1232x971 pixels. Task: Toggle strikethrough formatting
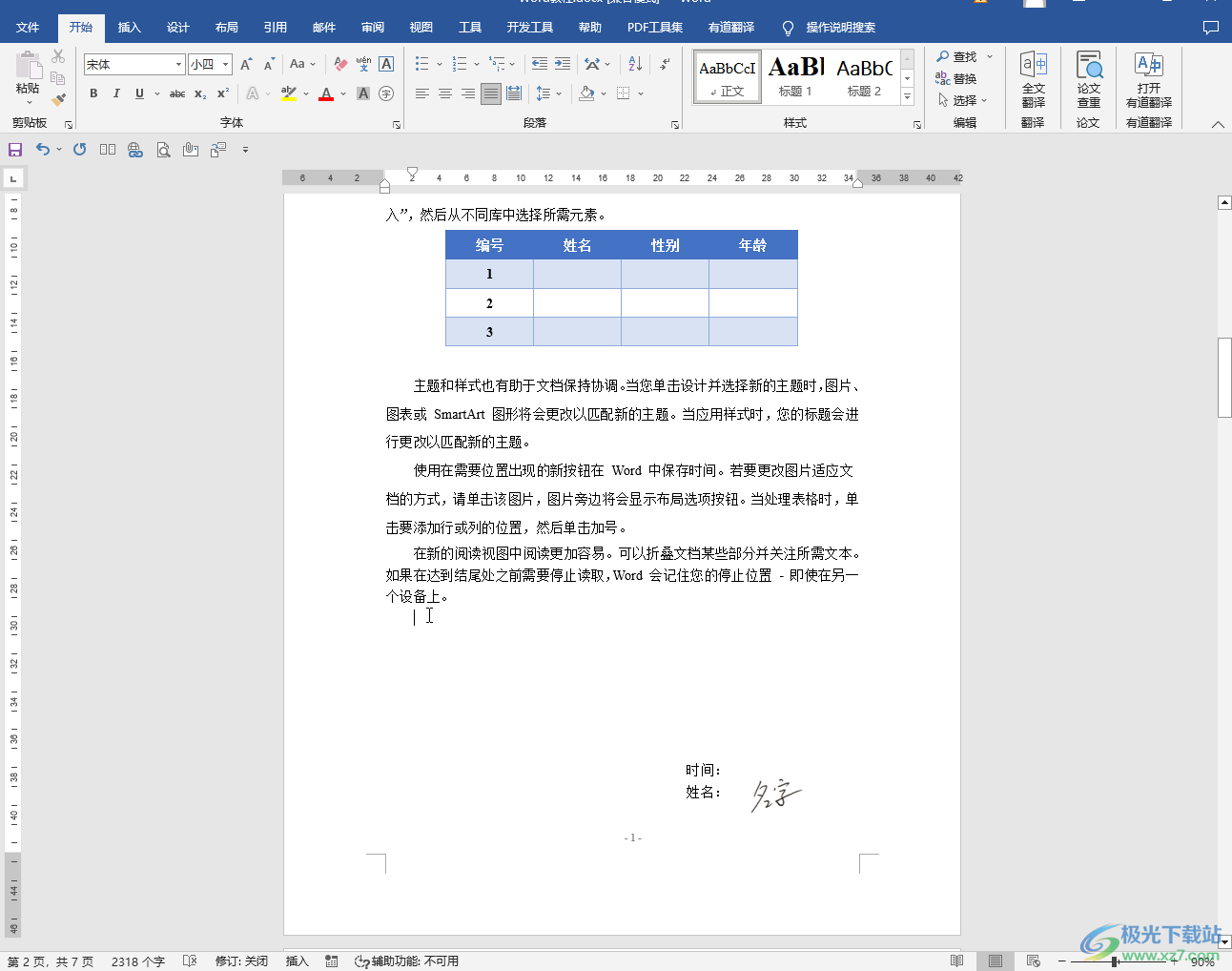click(177, 93)
